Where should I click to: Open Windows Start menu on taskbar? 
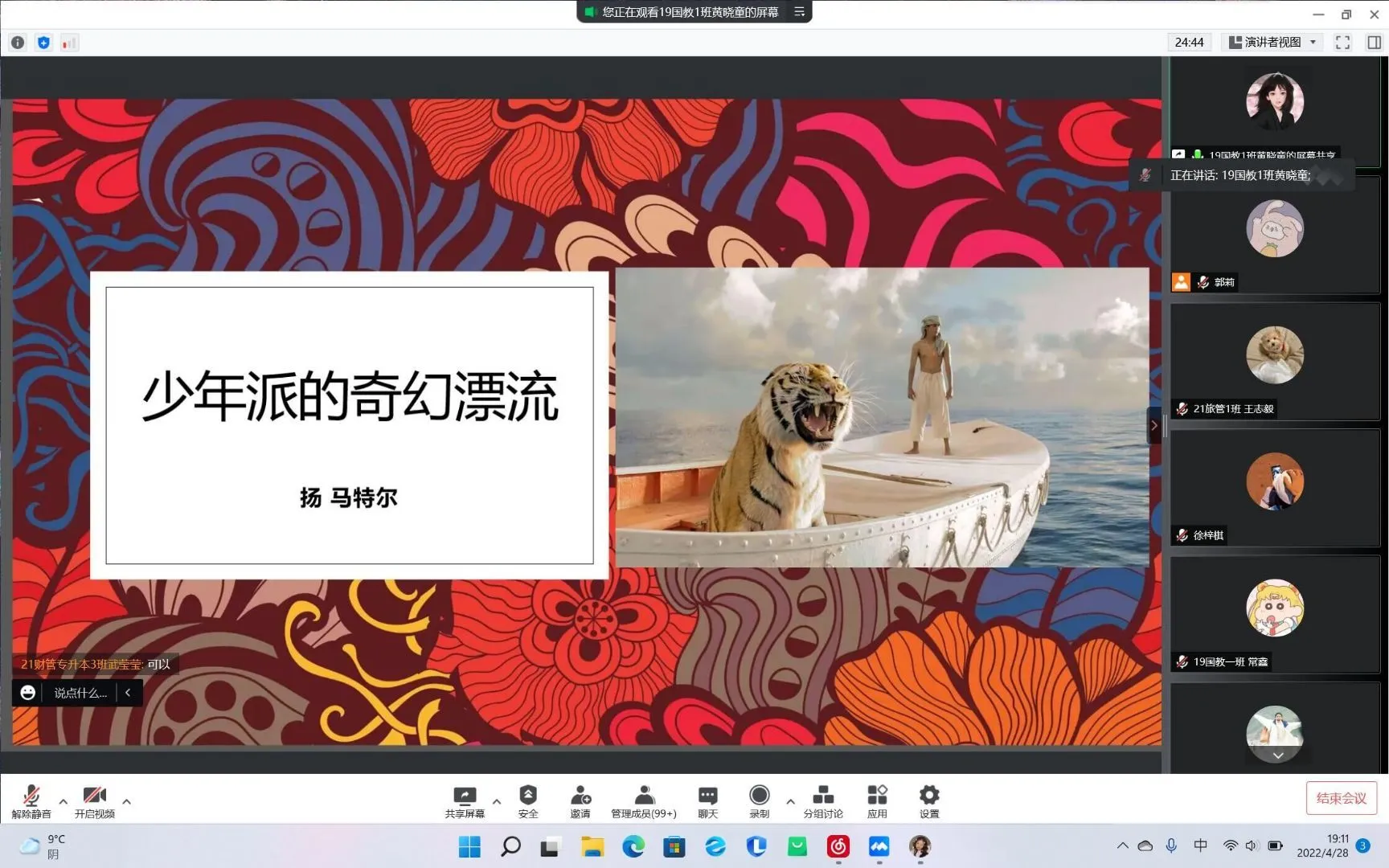tap(469, 846)
